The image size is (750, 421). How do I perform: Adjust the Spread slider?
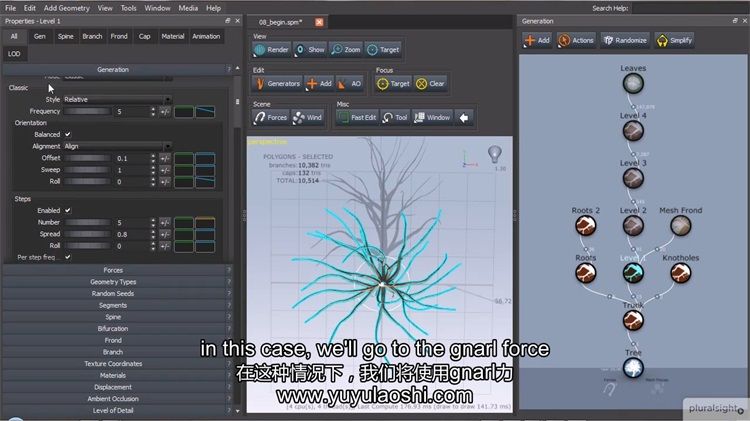tap(88, 234)
